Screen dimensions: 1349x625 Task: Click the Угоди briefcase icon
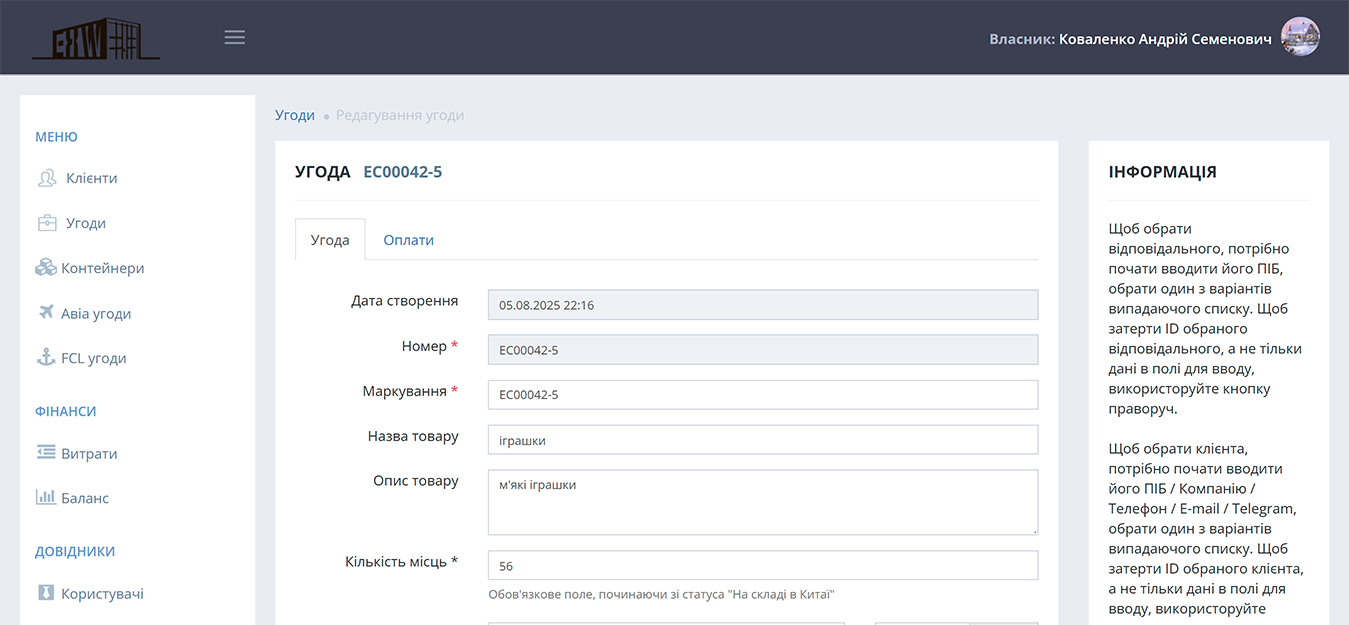(47, 223)
